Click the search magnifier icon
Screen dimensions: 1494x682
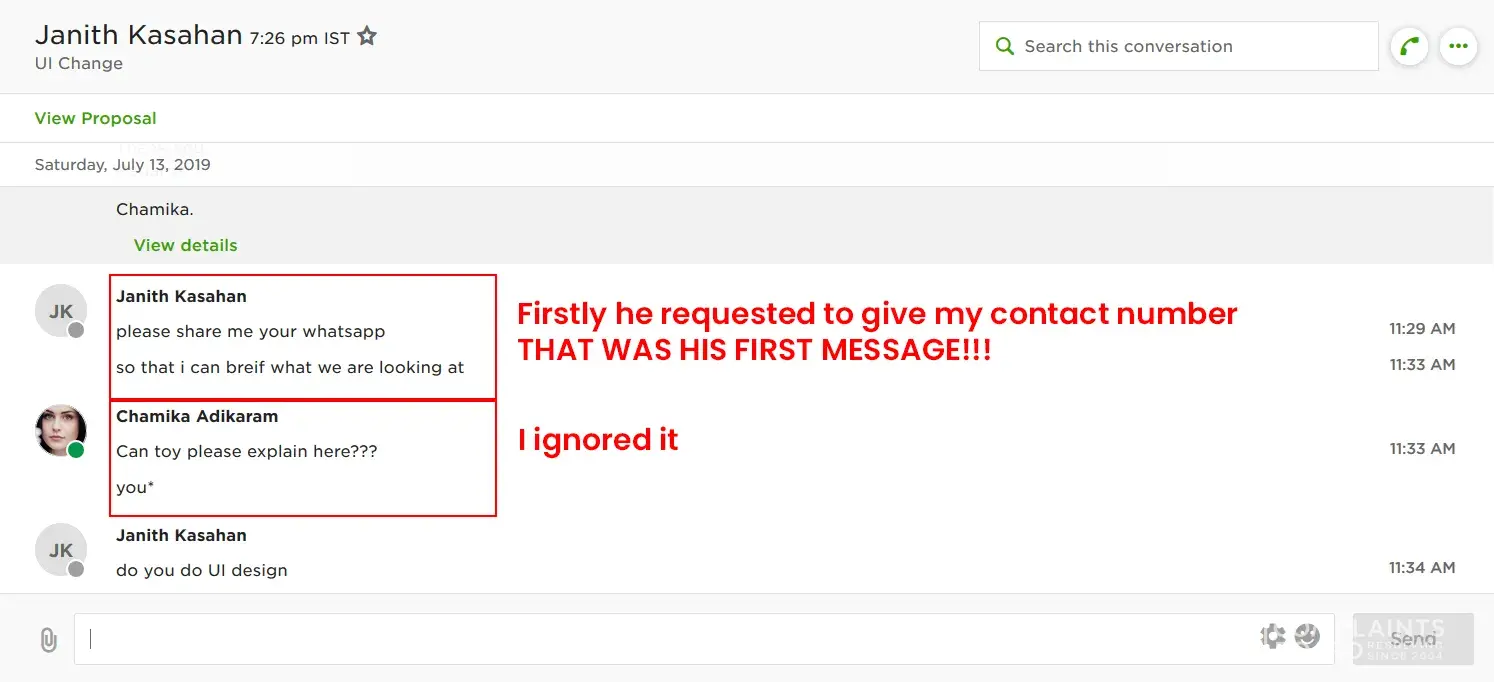[x=1004, y=46]
